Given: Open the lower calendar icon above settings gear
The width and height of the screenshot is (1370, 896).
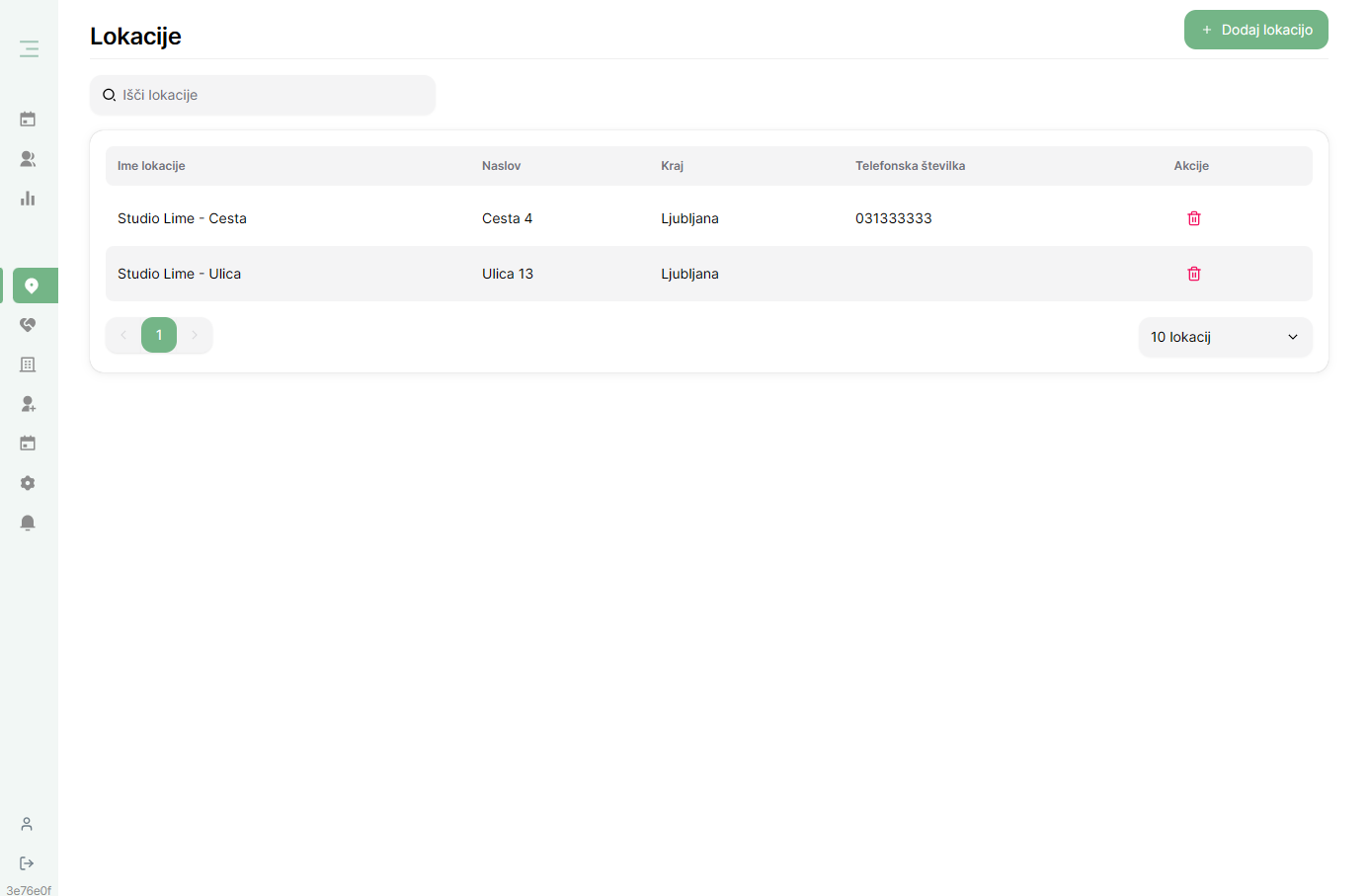Looking at the screenshot, I should [28, 444].
